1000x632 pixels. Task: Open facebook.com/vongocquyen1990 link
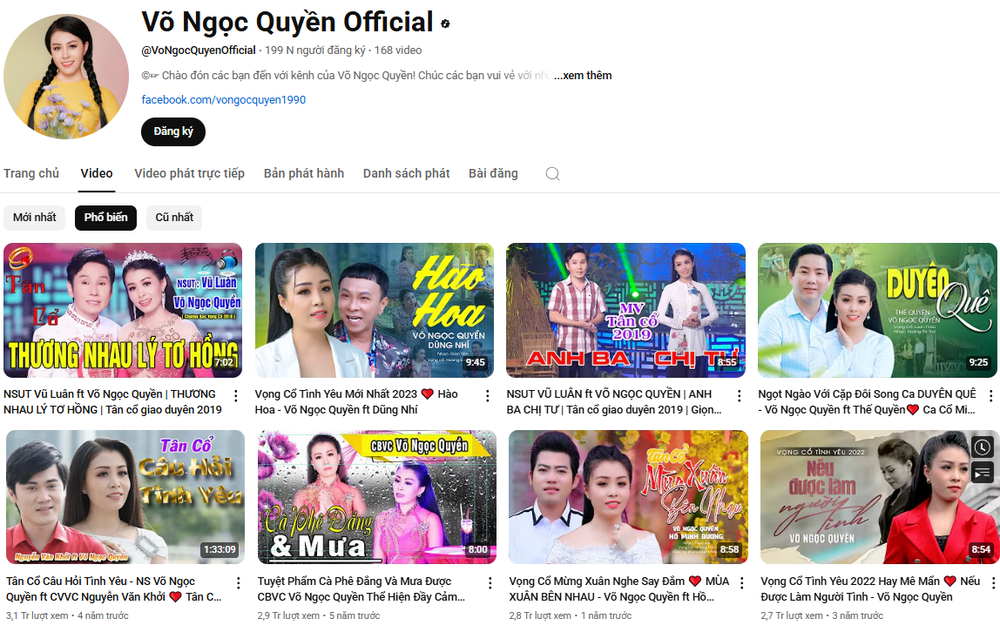[223, 99]
